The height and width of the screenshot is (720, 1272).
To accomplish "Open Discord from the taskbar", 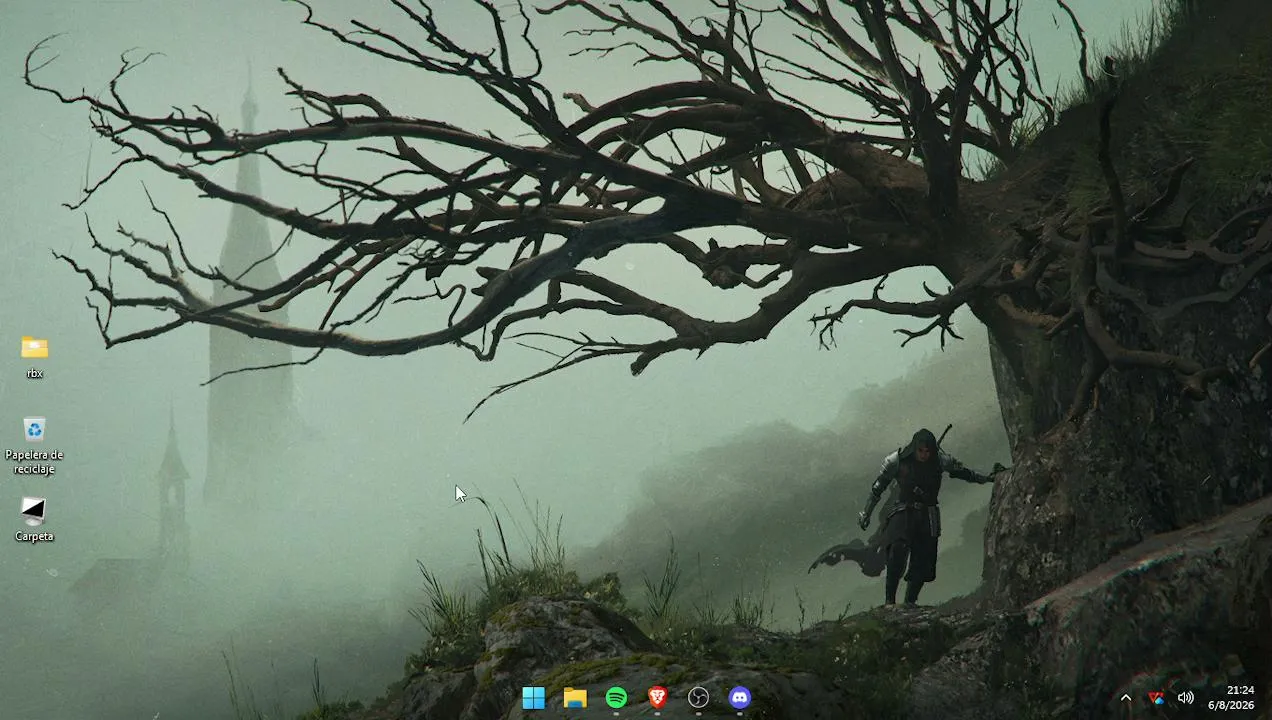I will (740, 697).
